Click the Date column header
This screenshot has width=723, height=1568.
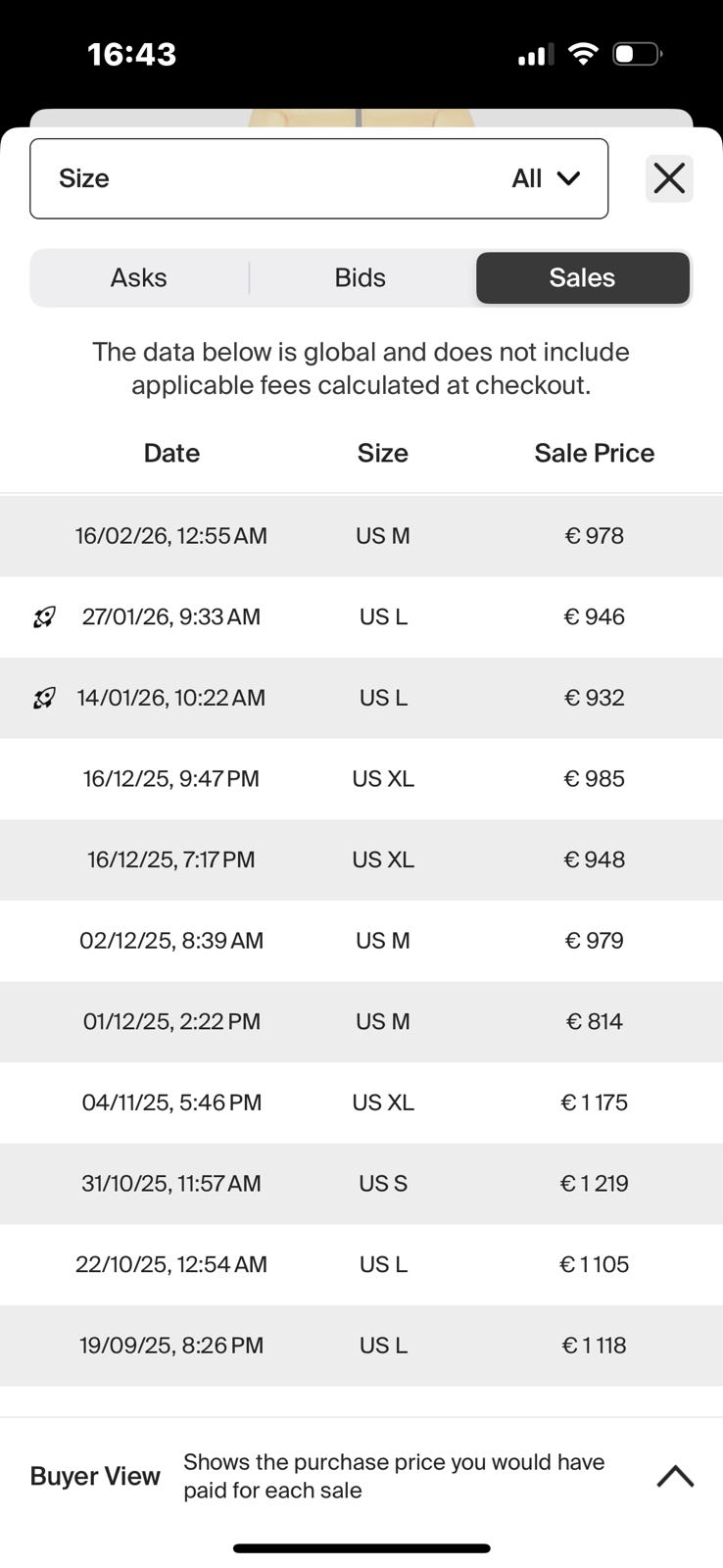click(171, 453)
